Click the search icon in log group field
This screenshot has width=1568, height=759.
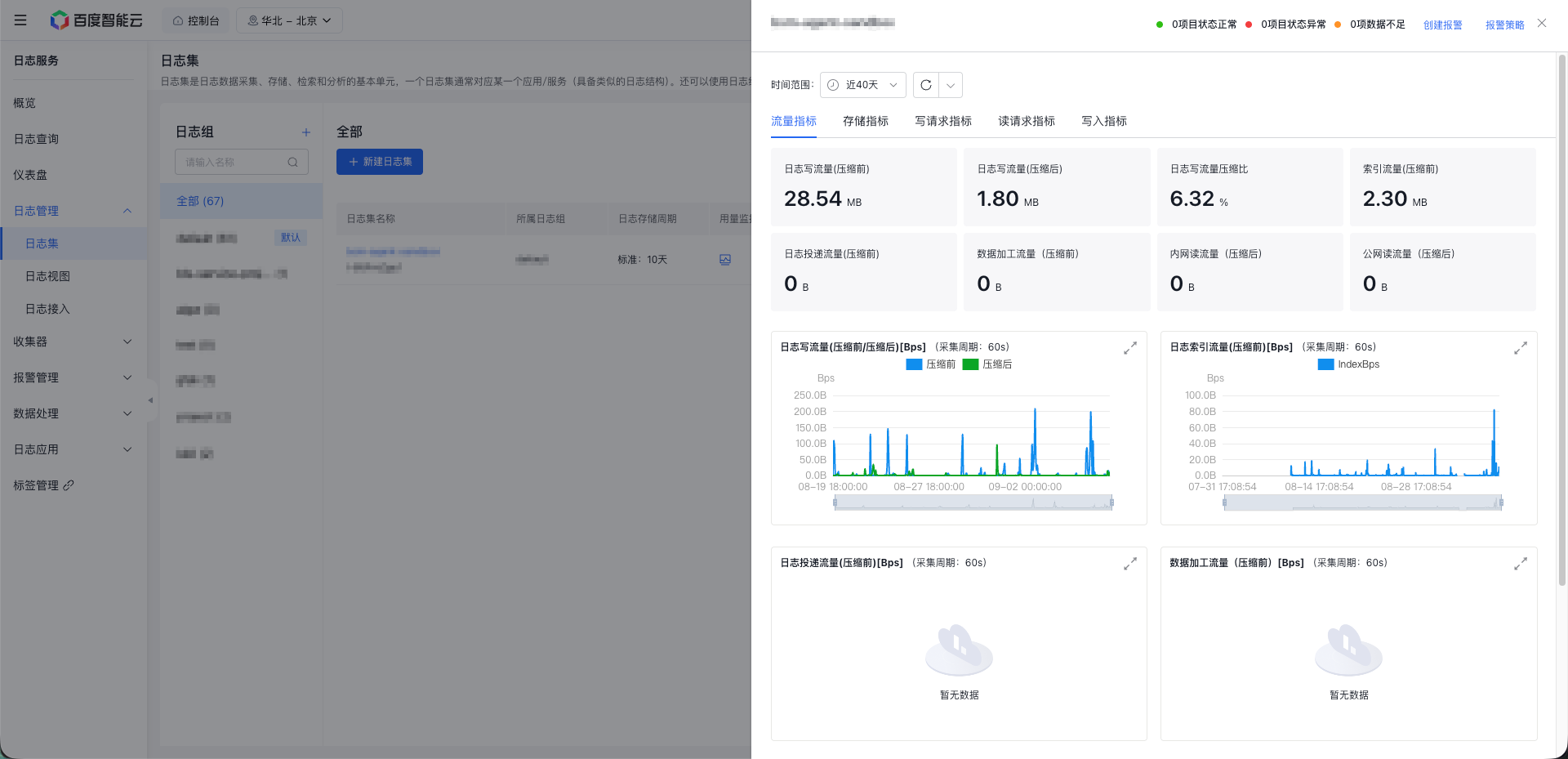click(292, 163)
